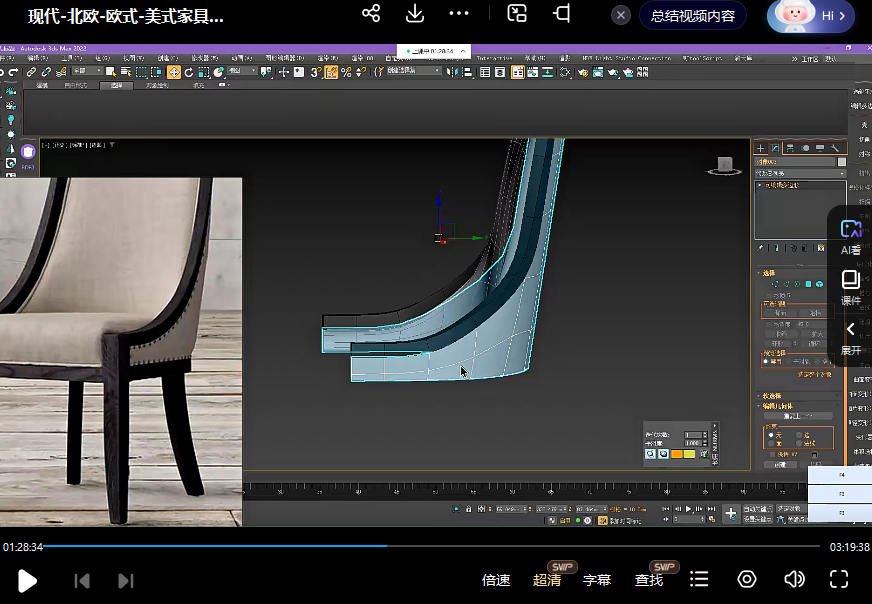Click the volume speaker icon
The width and height of the screenshot is (872, 604).
[x=794, y=579]
